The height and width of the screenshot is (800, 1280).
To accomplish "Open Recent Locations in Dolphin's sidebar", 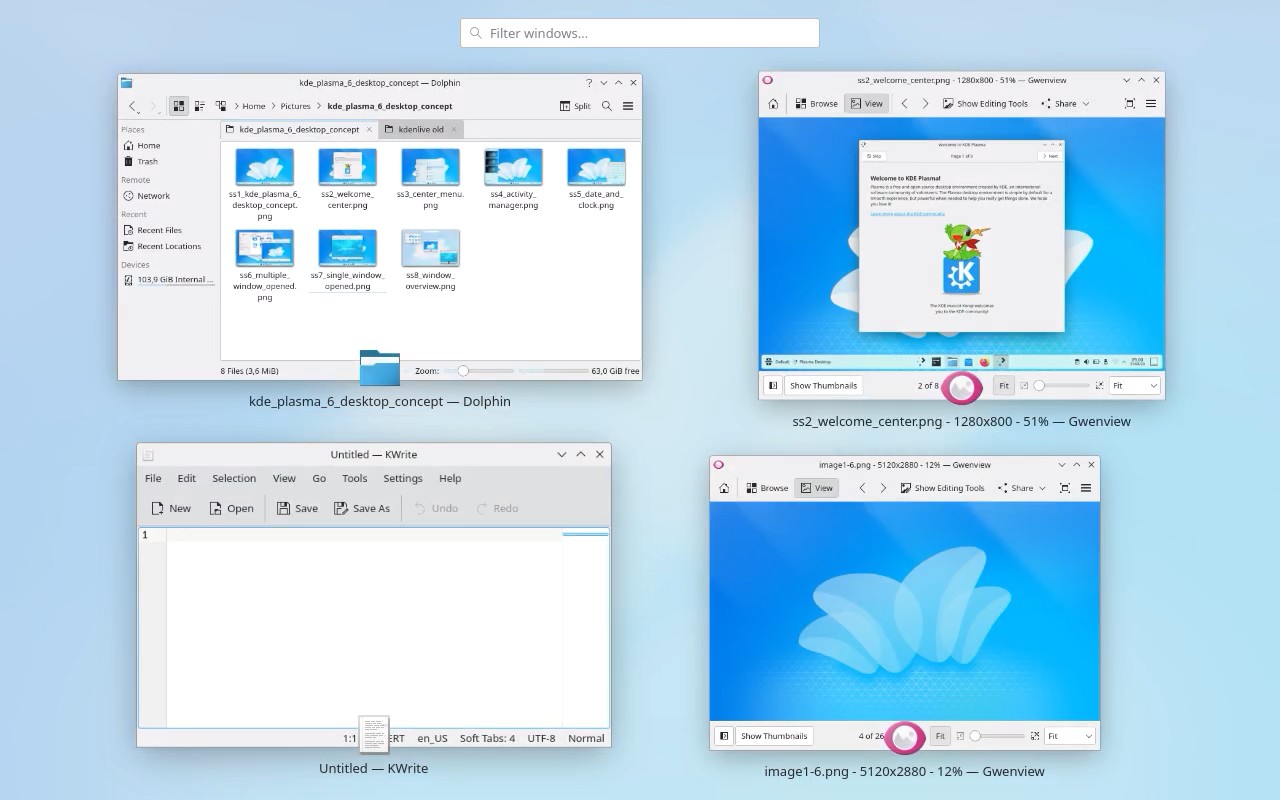I will [168, 246].
